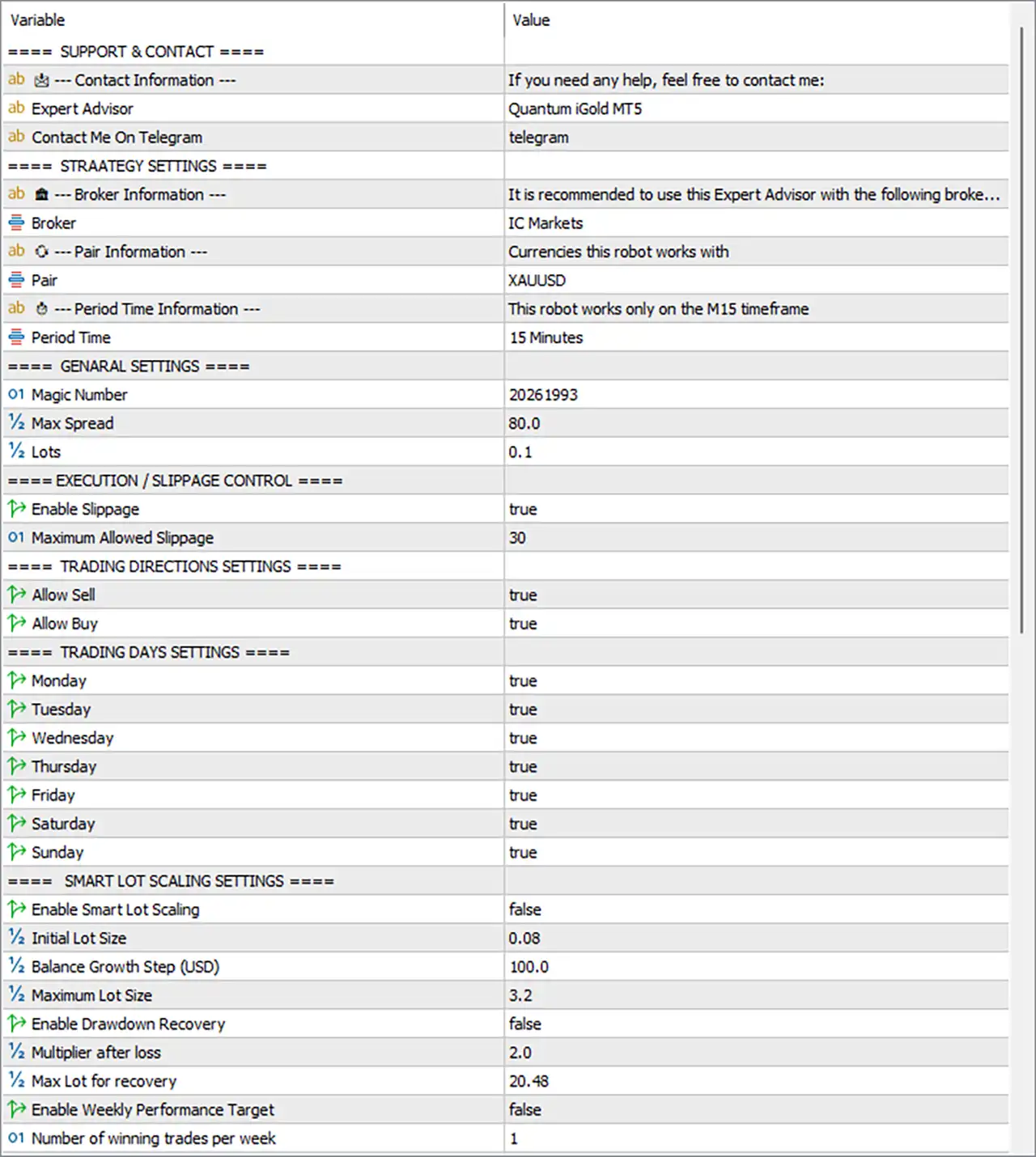
Task: Click the boolean icon beside Wednesday
Action: (x=16, y=738)
